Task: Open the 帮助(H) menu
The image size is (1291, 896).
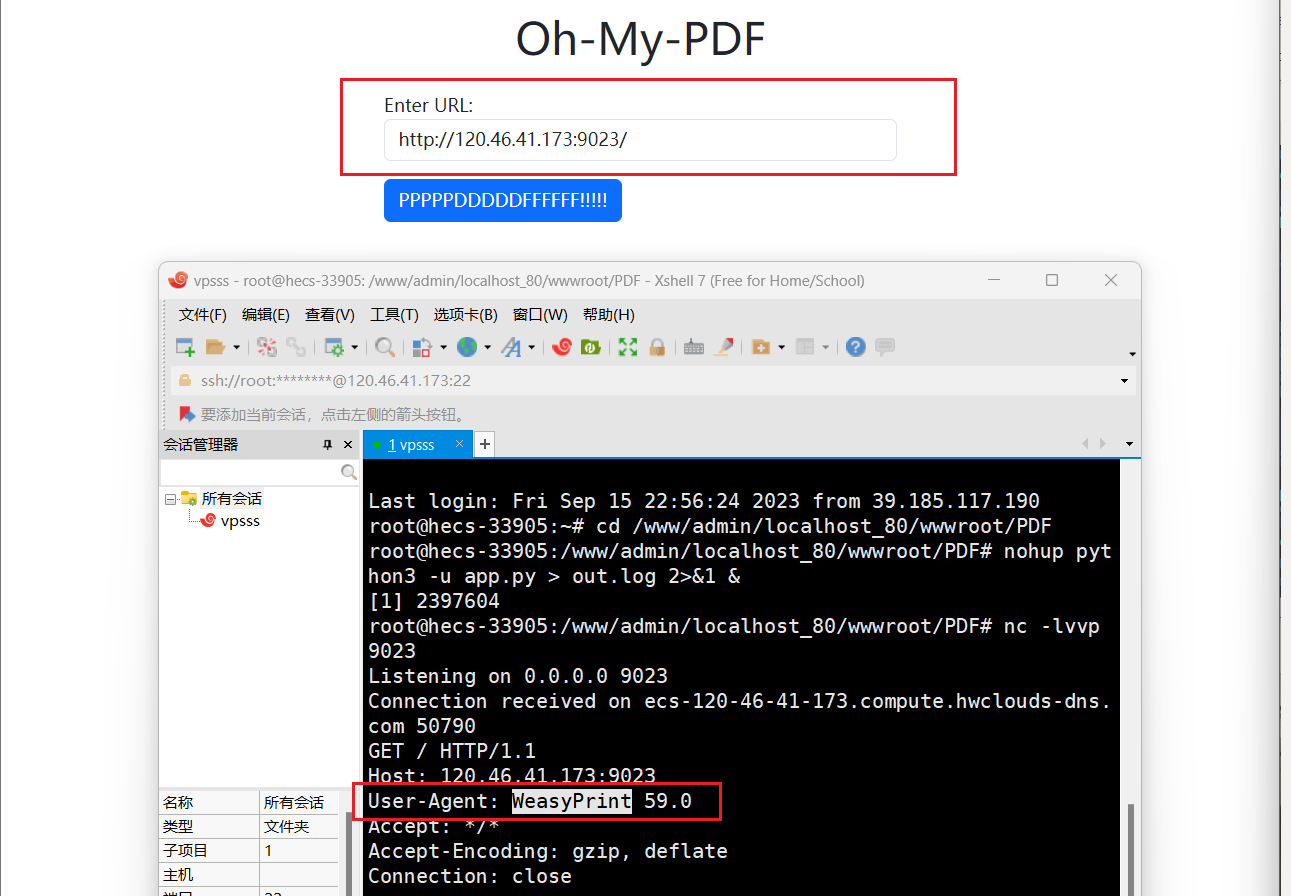Action: coord(609,315)
